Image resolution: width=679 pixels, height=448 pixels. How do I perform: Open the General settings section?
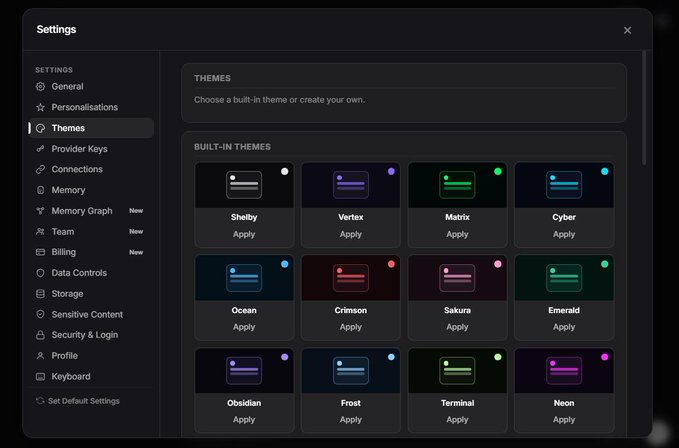click(x=91, y=87)
